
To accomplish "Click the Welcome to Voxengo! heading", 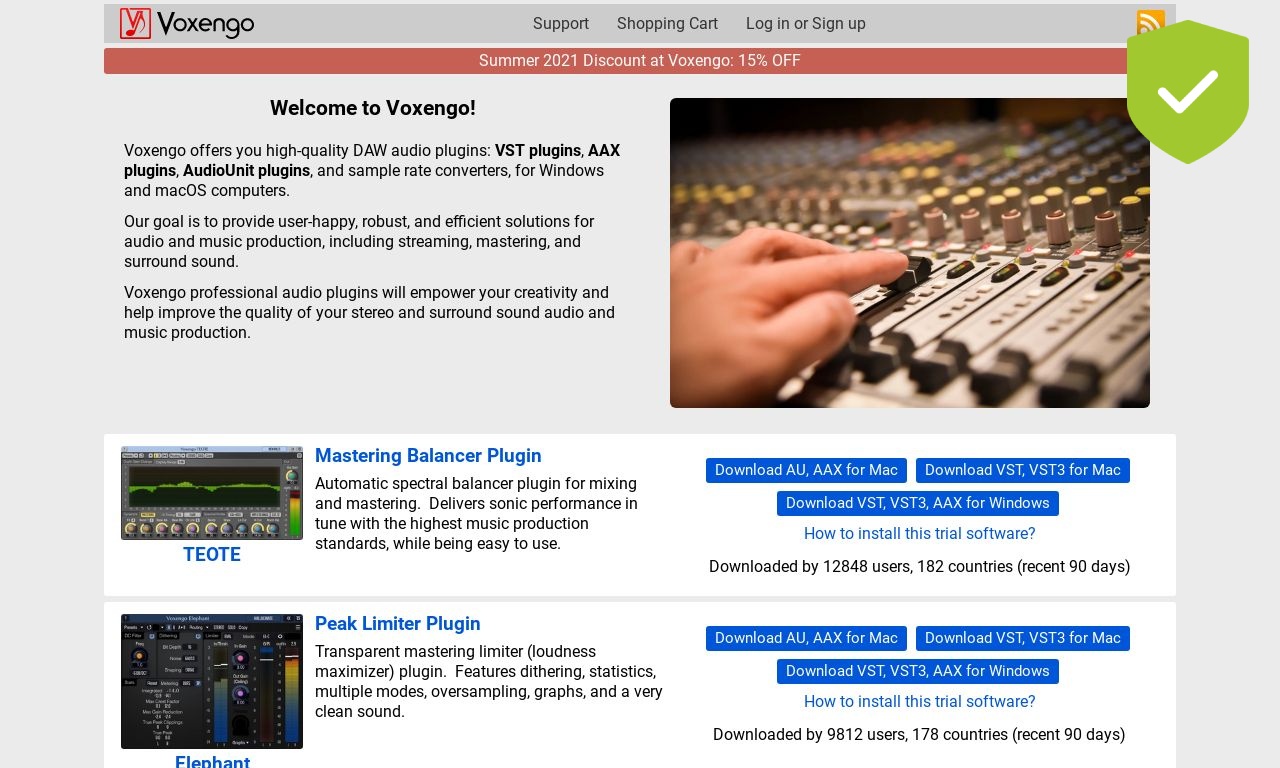I will [373, 108].
